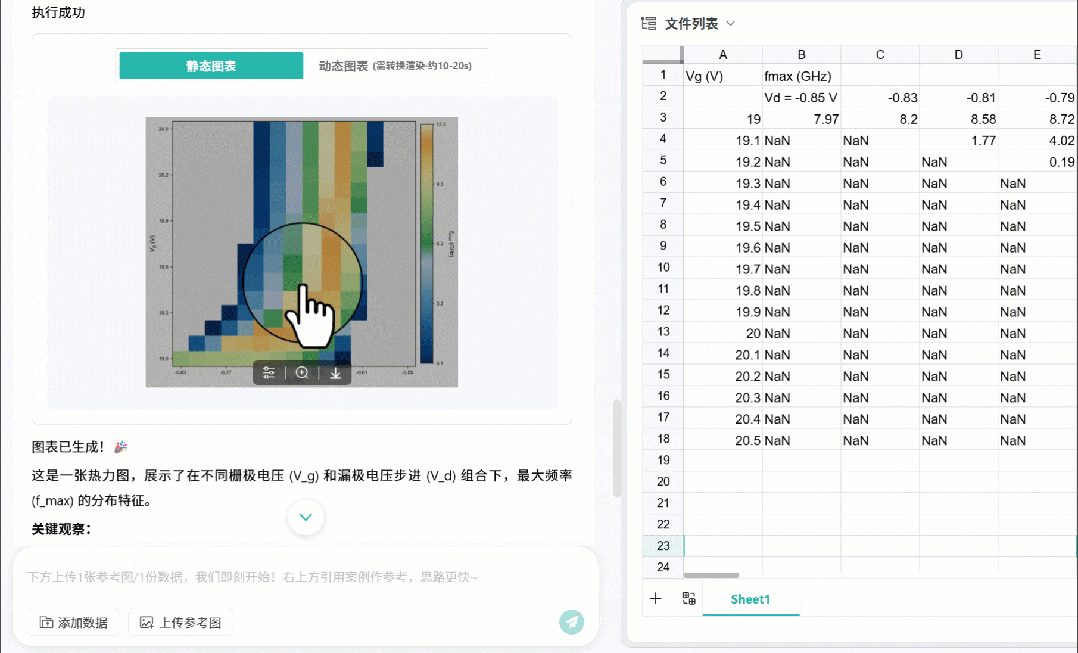Click the zoom-in magnifier on chart
Image resolution: width=1078 pixels, height=653 pixels.
pyautogui.click(x=302, y=373)
